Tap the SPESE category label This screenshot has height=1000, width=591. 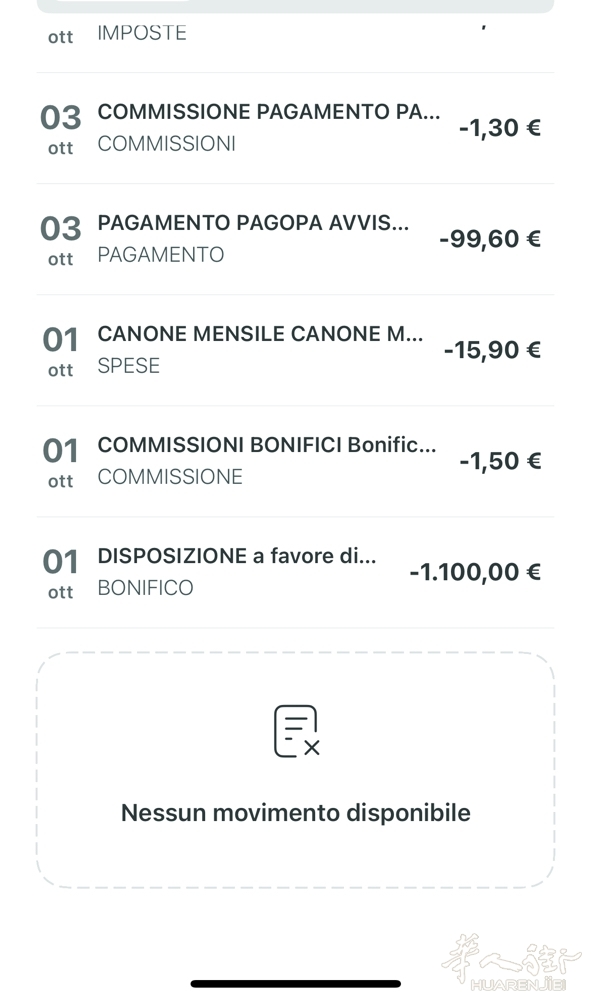[x=129, y=366]
